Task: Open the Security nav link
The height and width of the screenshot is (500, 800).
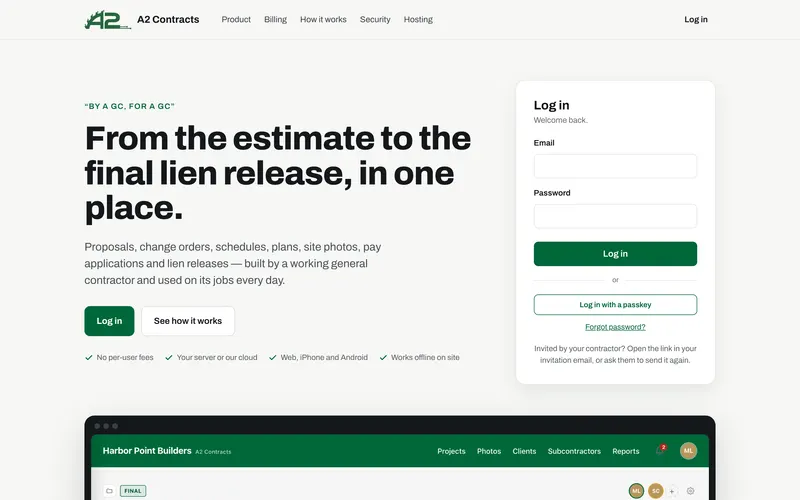Action: pyautogui.click(x=375, y=19)
